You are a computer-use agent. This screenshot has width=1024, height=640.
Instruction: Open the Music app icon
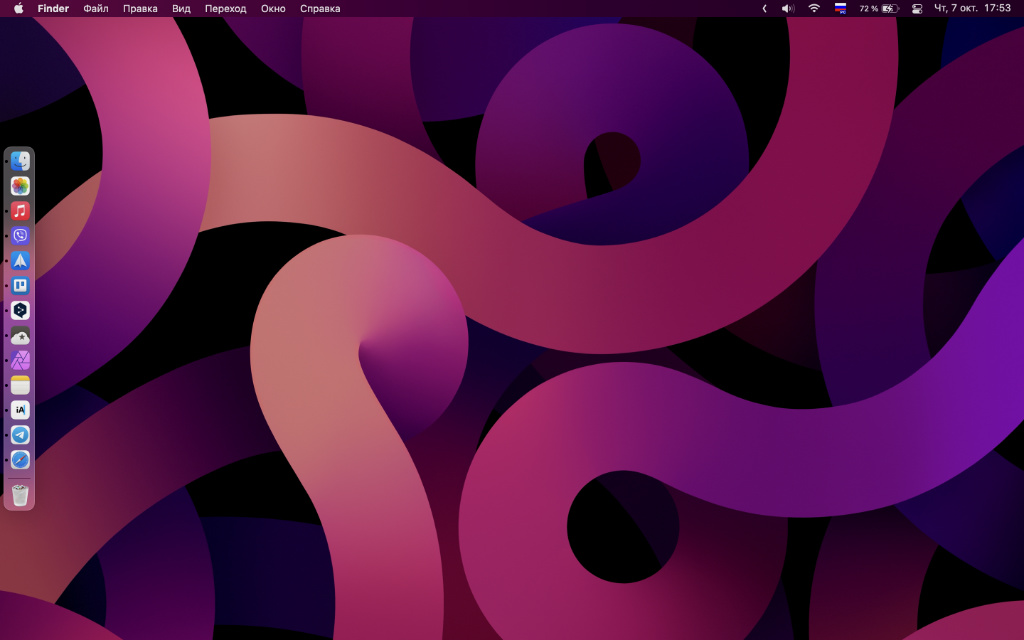click(x=20, y=211)
